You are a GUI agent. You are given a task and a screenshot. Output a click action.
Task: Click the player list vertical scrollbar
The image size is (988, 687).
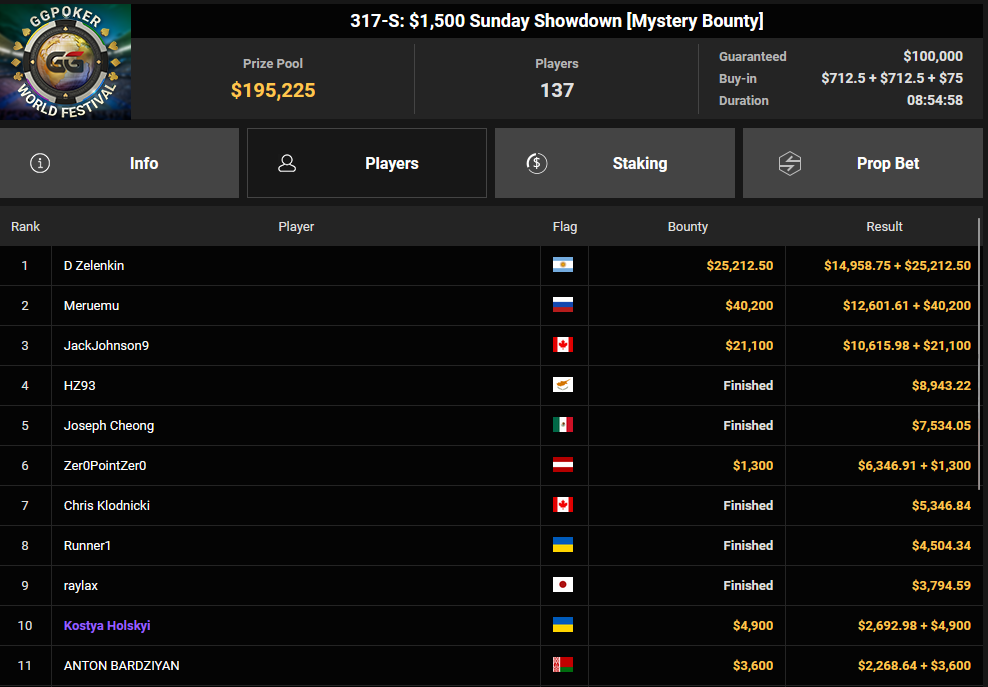click(x=980, y=350)
